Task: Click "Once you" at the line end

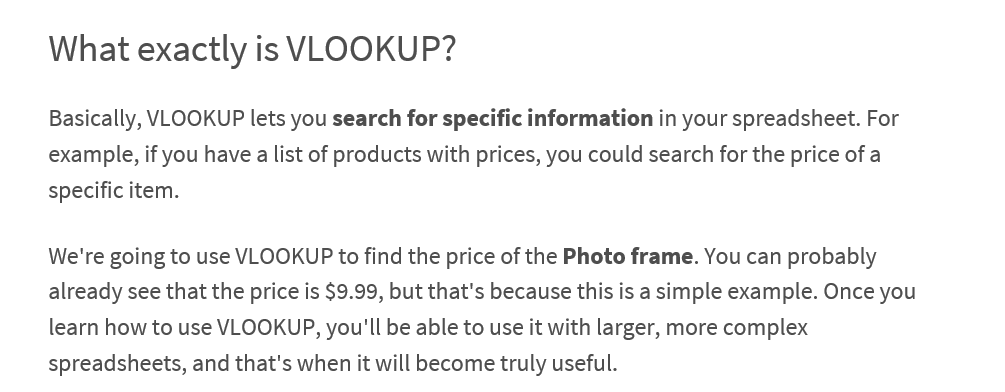Action: 869,292
